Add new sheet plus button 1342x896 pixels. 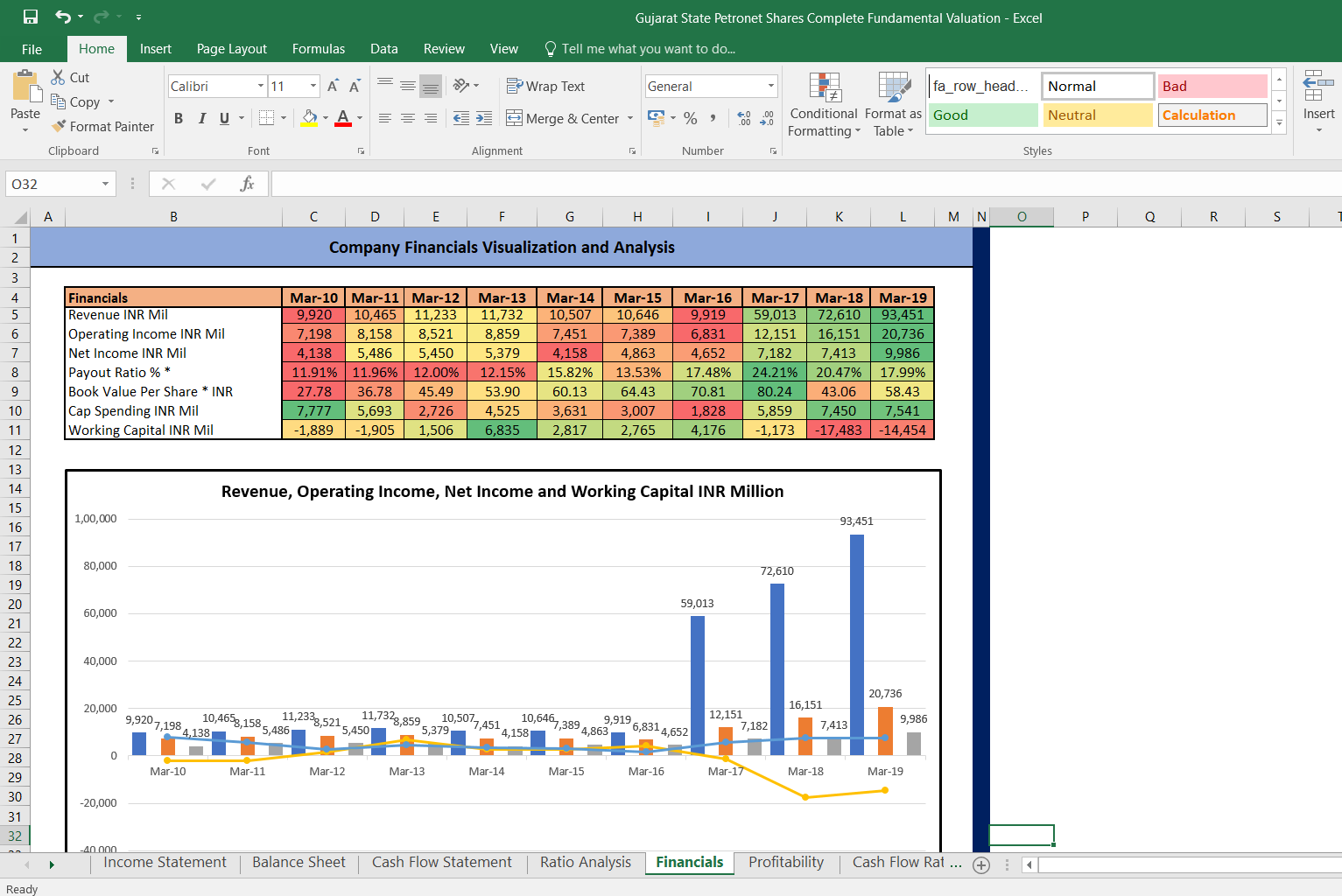(981, 864)
